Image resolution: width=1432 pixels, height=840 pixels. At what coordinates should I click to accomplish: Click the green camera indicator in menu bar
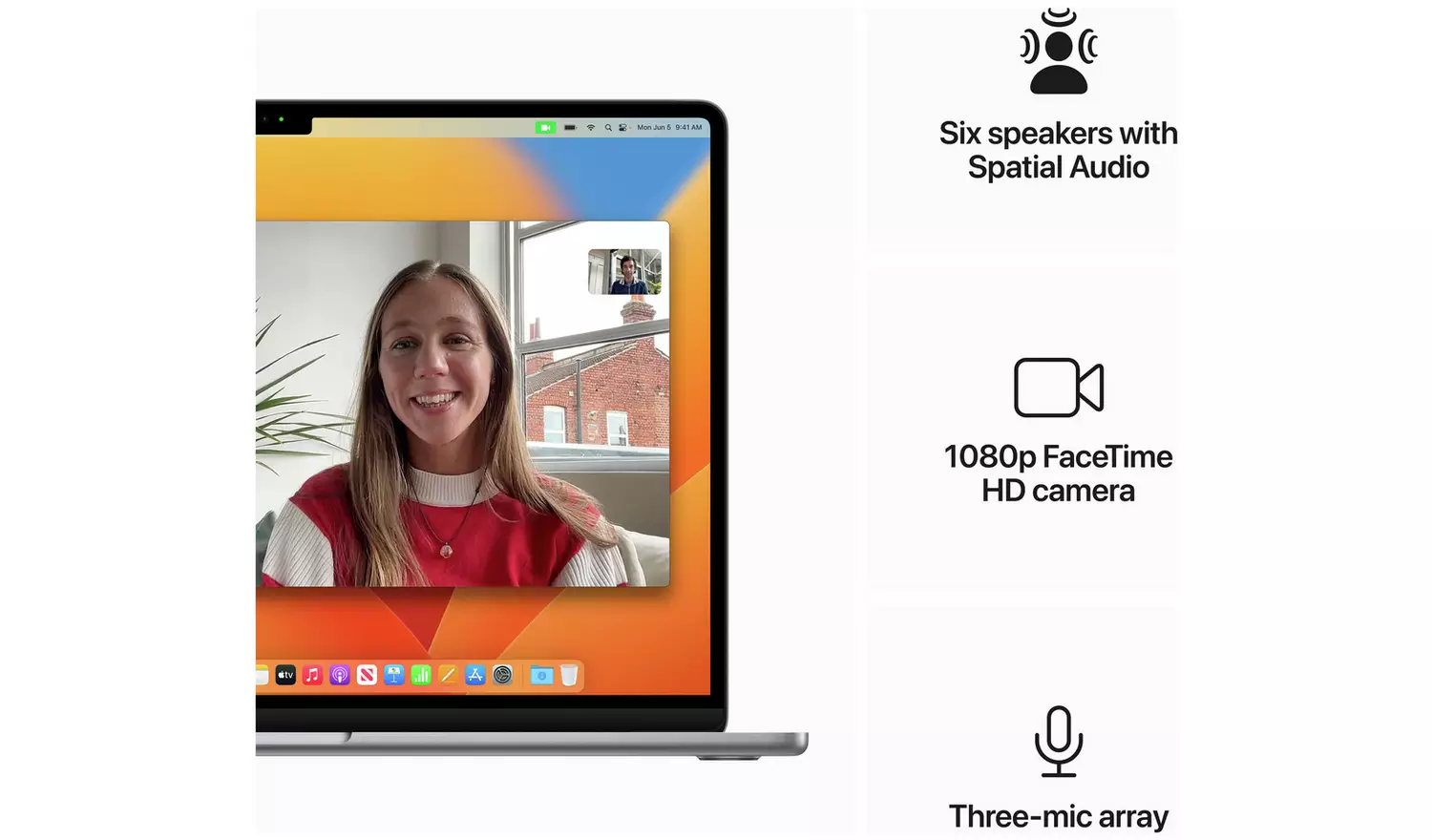pos(545,127)
